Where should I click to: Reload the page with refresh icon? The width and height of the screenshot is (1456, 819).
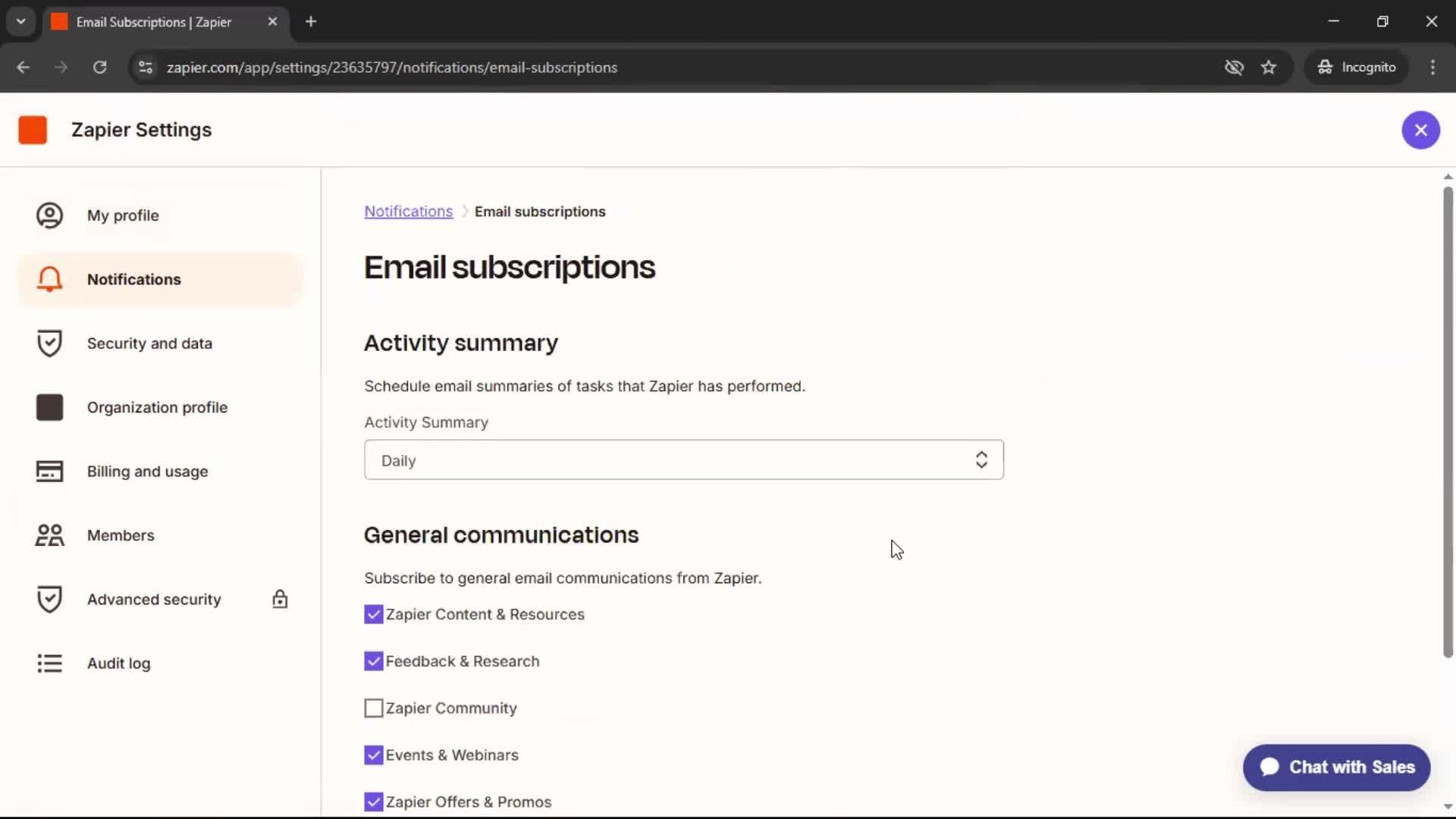(x=99, y=67)
